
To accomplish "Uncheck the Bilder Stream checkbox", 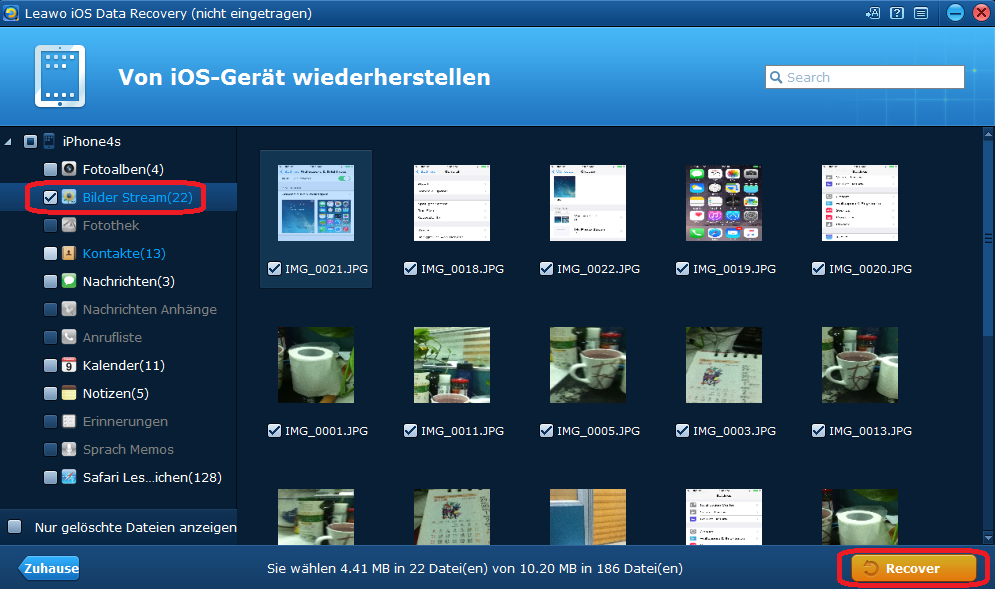I will [x=50, y=197].
